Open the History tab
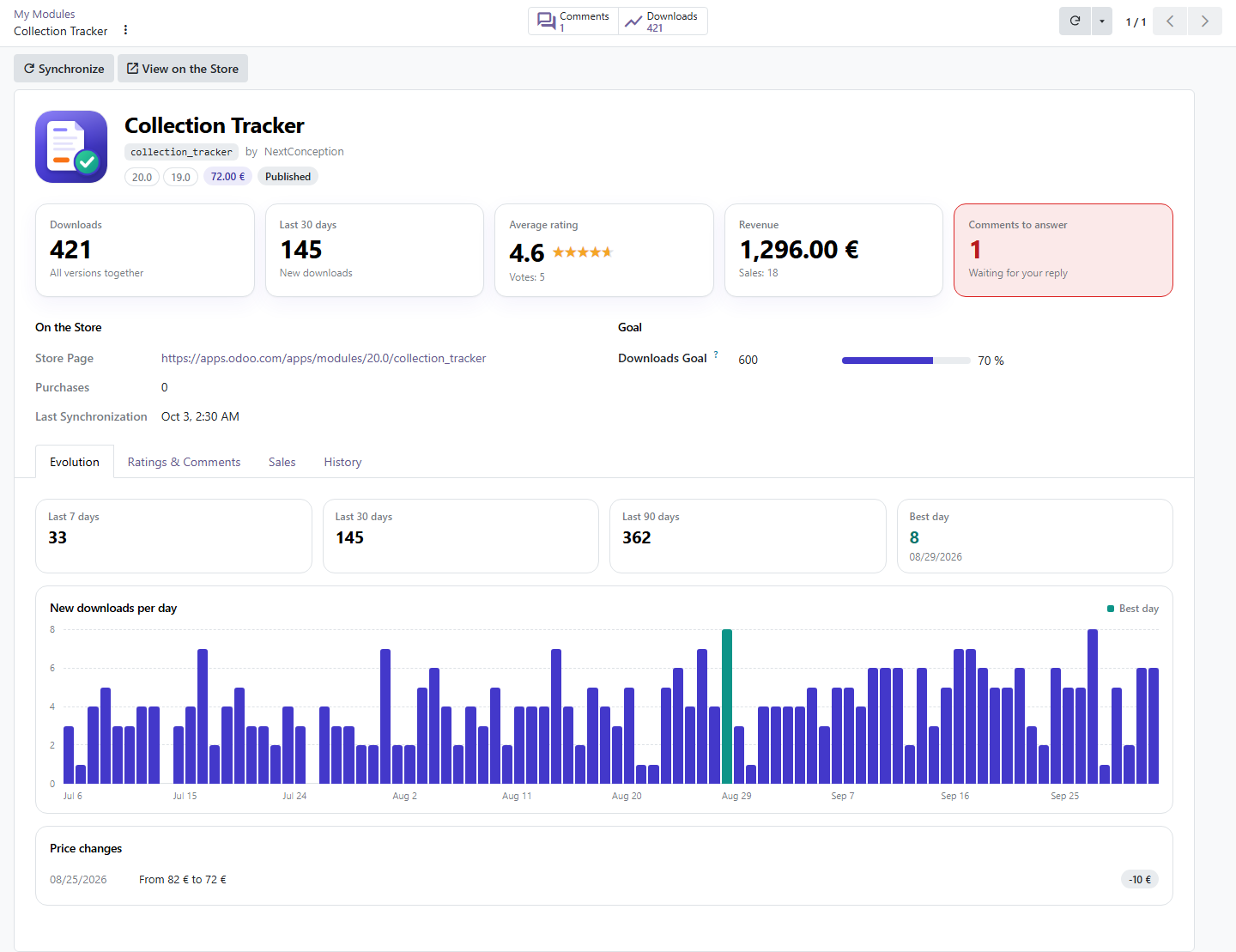Viewport: 1236px width, 952px height. (342, 462)
